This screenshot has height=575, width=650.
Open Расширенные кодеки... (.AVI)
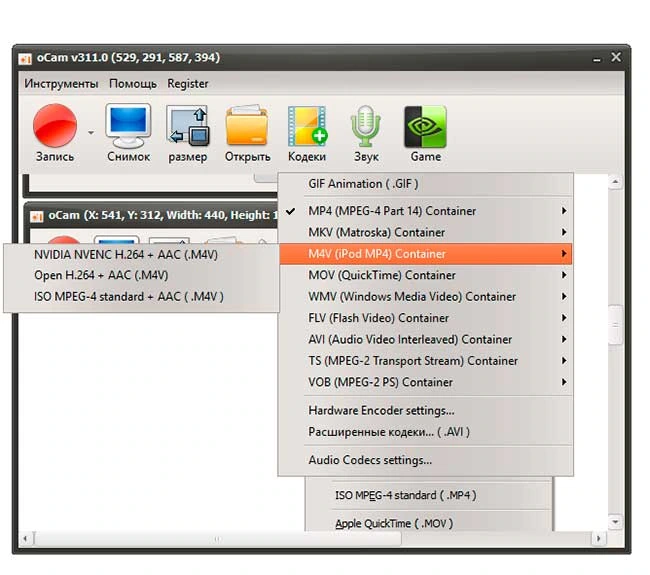[426, 432]
